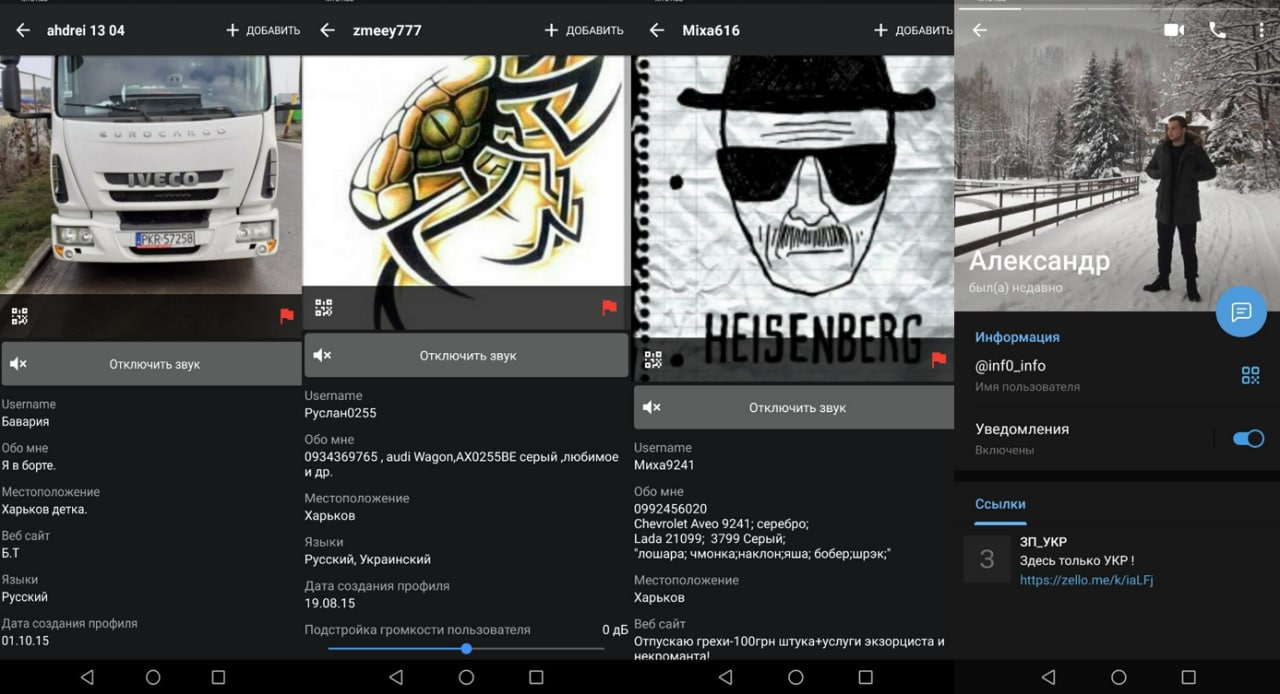
Task: Report Mixa616 with the red flag
Action: (939, 360)
